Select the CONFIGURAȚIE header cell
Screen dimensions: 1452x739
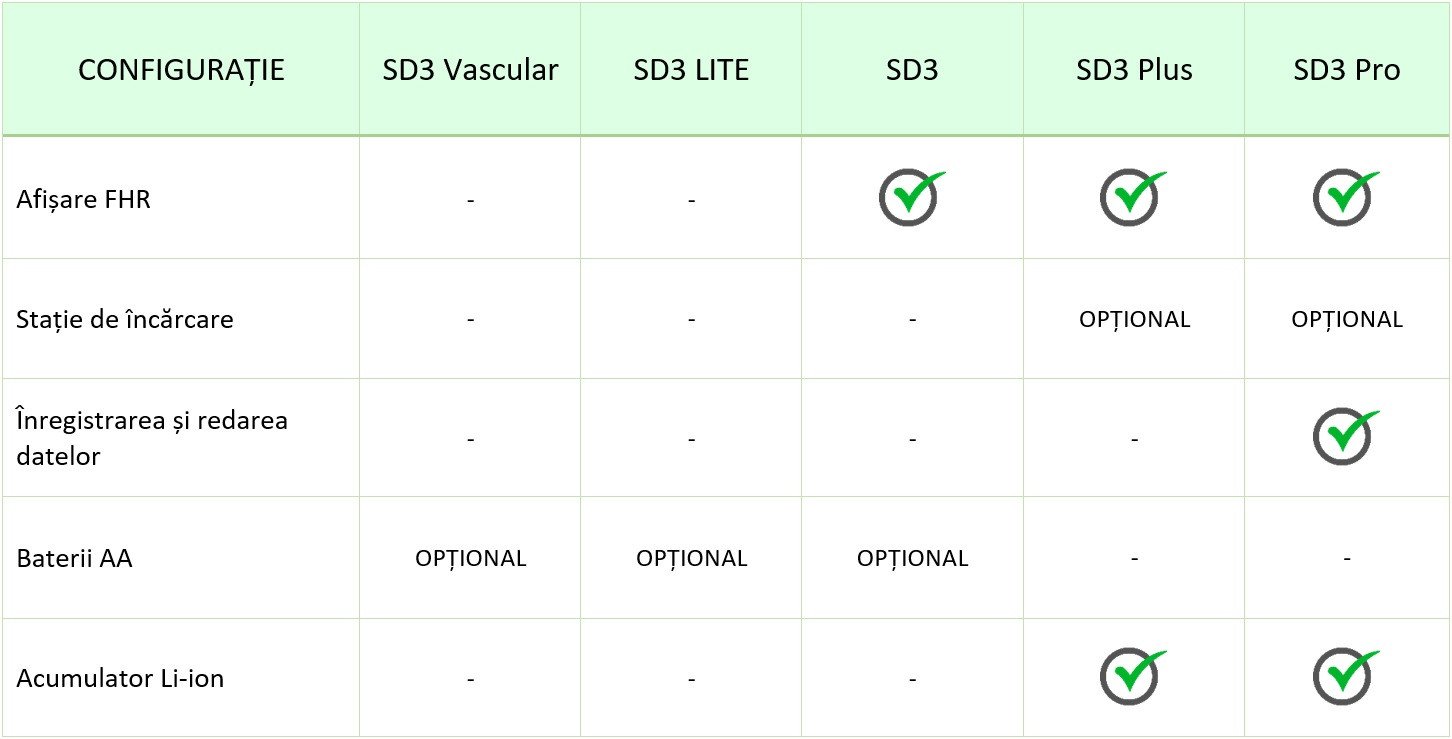(181, 70)
